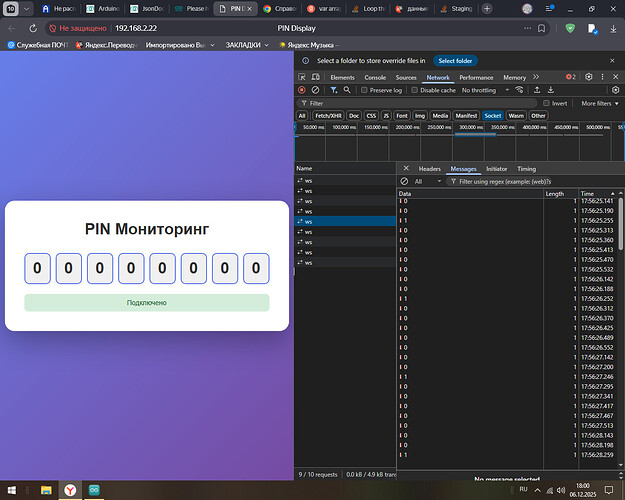
Task: Check the Invert filter checkbox
Action: (546, 103)
